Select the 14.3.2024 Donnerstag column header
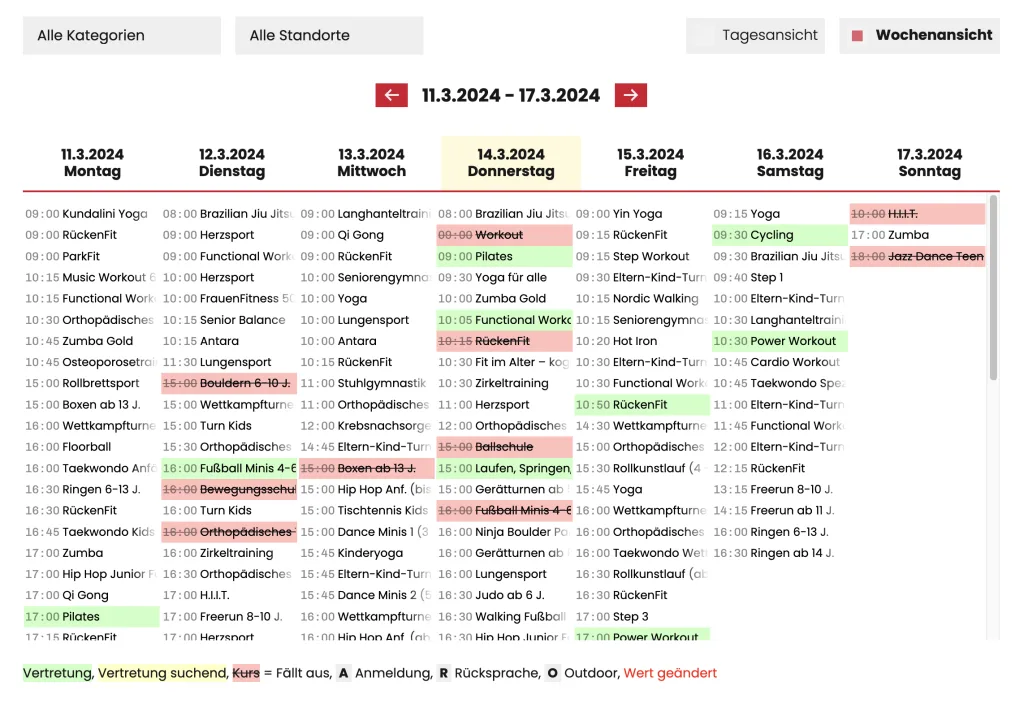Image resolution: width=1024 pixels, height=712 pixels. (511, 163)
